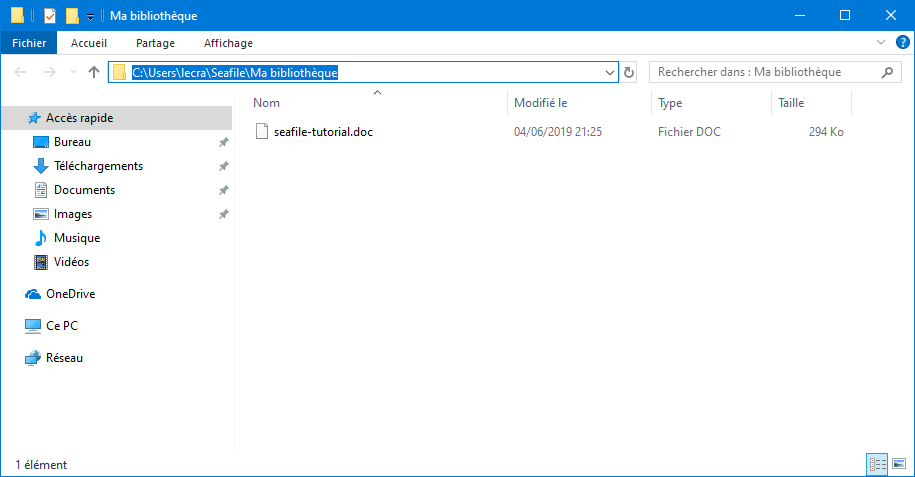Click the Bureau desktop icon
The width and height of the screenshot is (915, 477).
tap(41, 142)
